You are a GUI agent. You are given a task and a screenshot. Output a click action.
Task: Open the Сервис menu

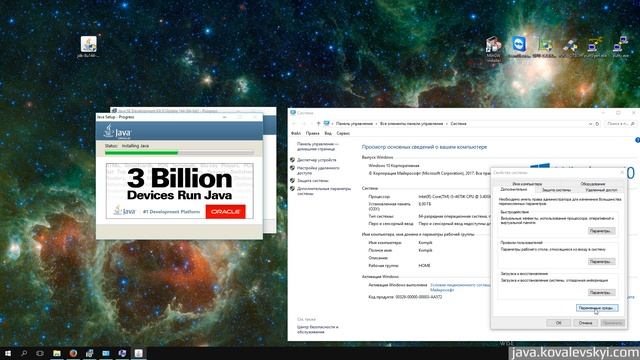pos(343,133)
